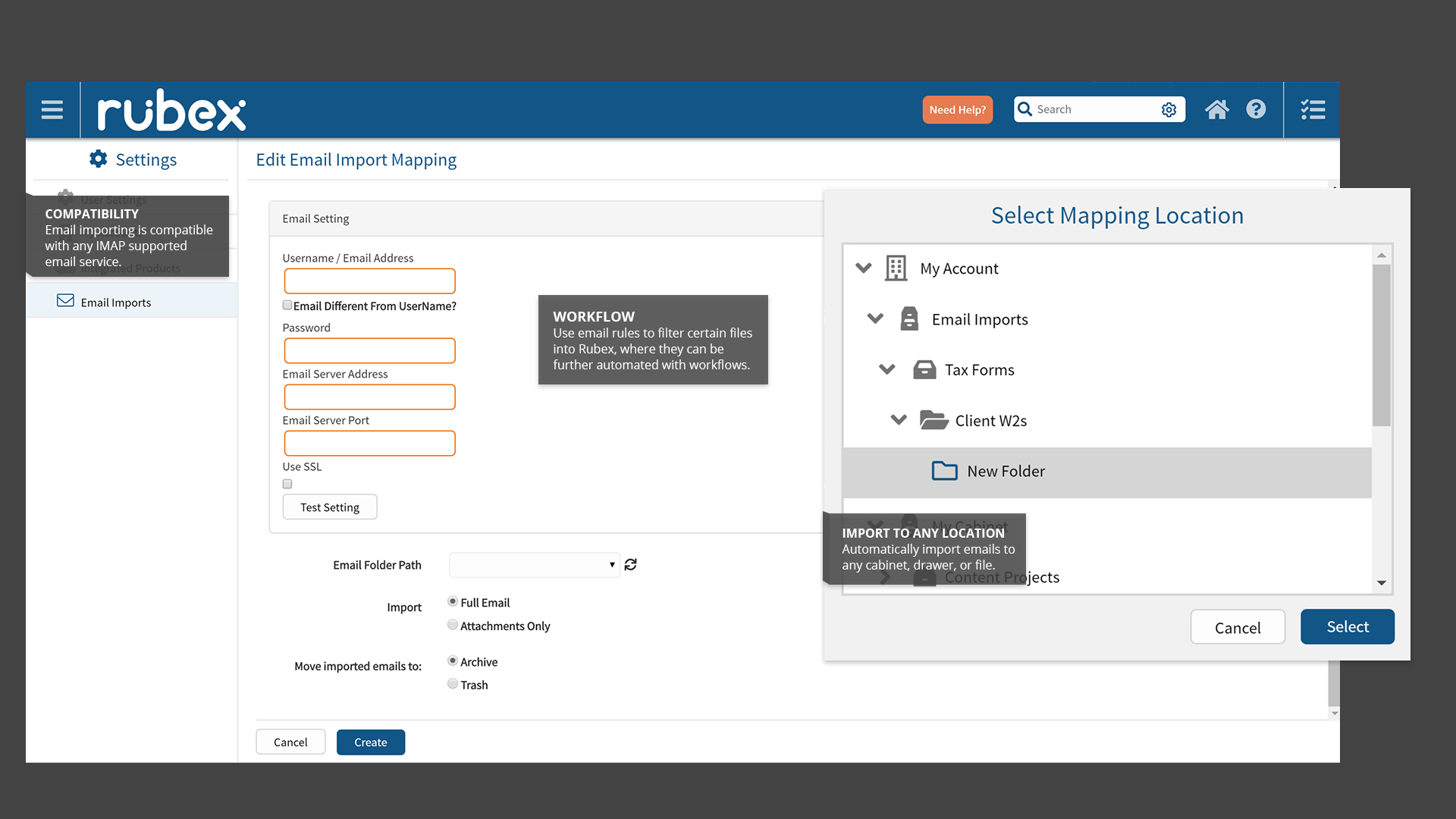Open the hamburger navigation menu
Viewport: 1456px width, 819px height.
click(52, 110)
